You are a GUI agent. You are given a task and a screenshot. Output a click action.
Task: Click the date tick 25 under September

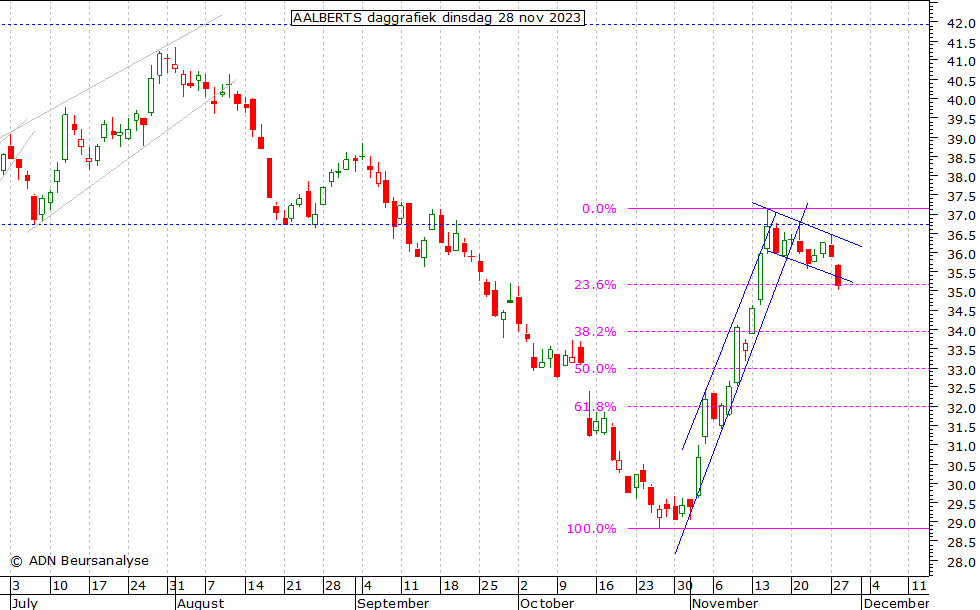click(x=489, y=586)
